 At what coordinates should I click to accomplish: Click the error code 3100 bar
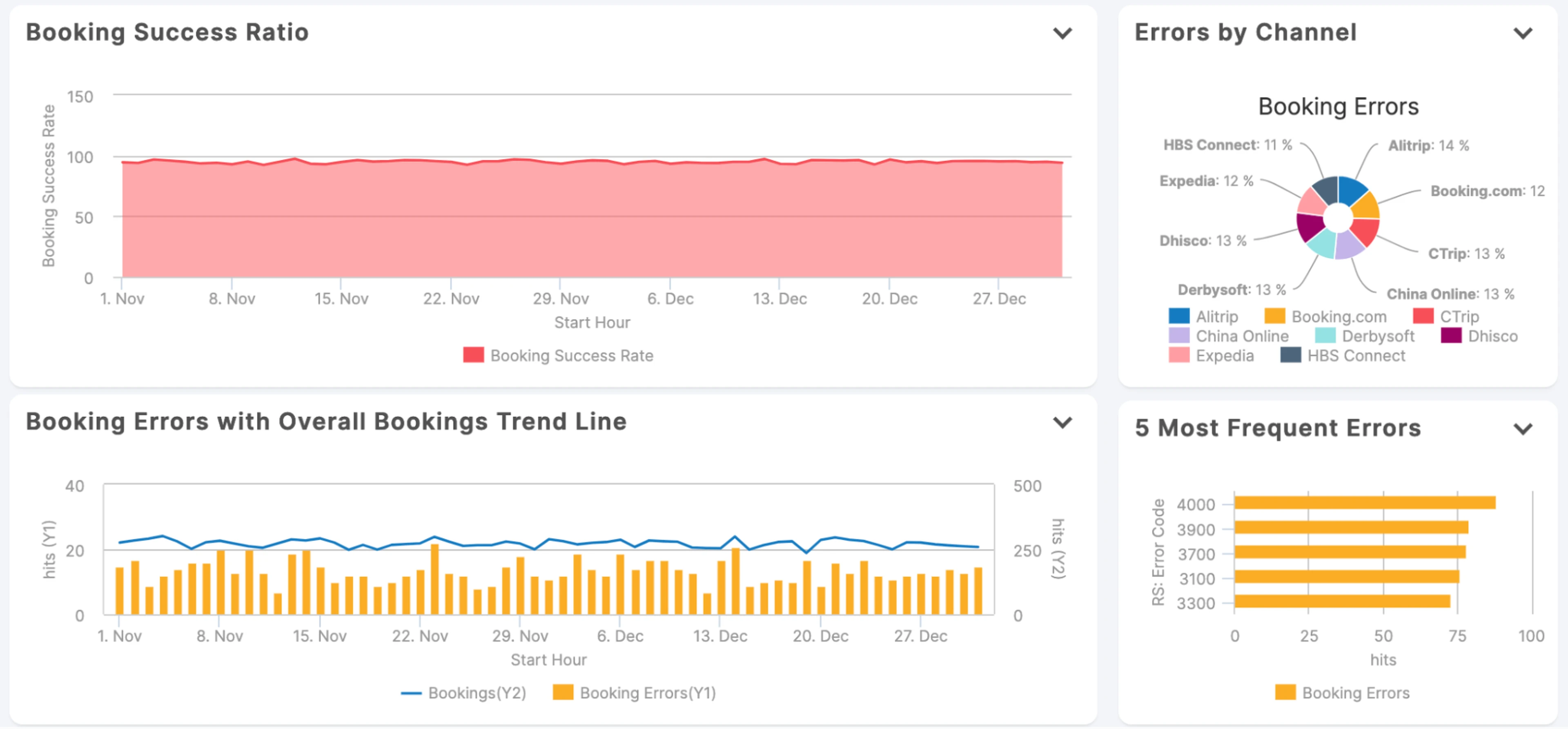[x=1346, y=577]
